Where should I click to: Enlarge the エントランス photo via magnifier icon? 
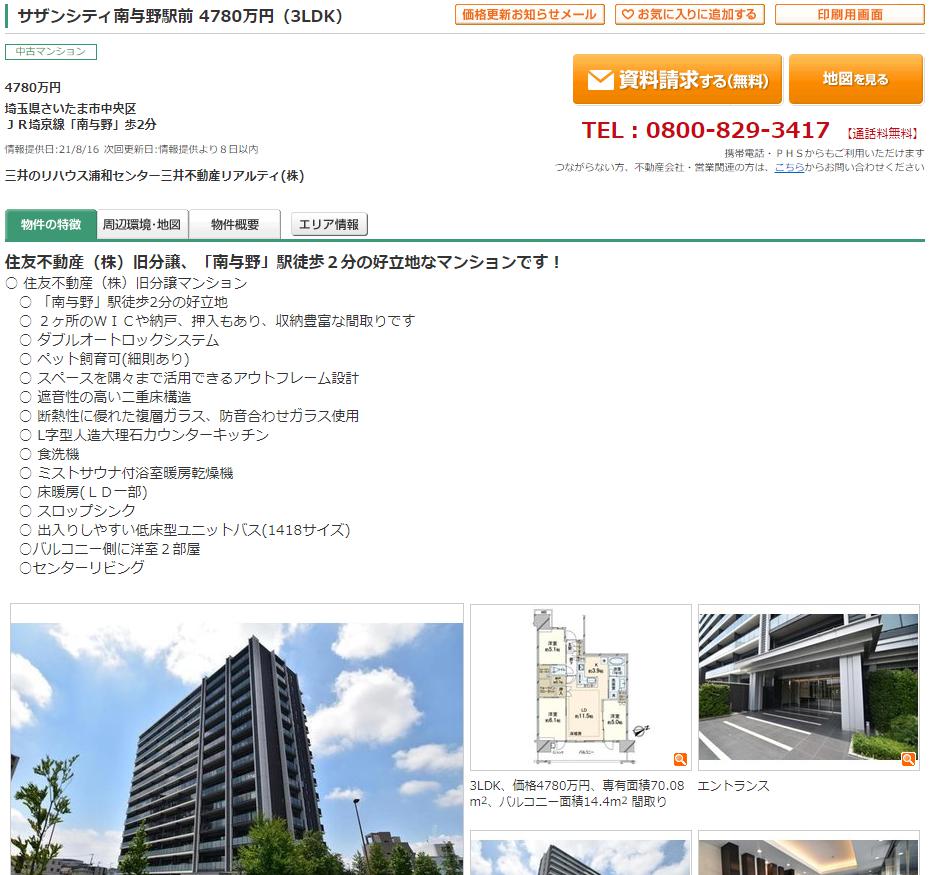(x=908, y=759)
